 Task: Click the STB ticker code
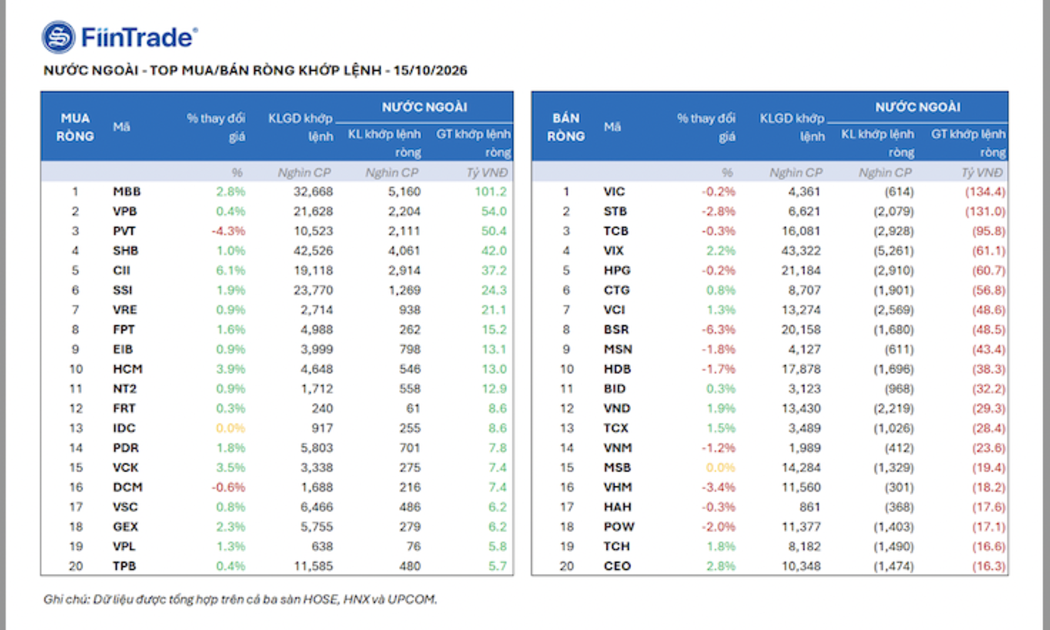tap(615, 212)
